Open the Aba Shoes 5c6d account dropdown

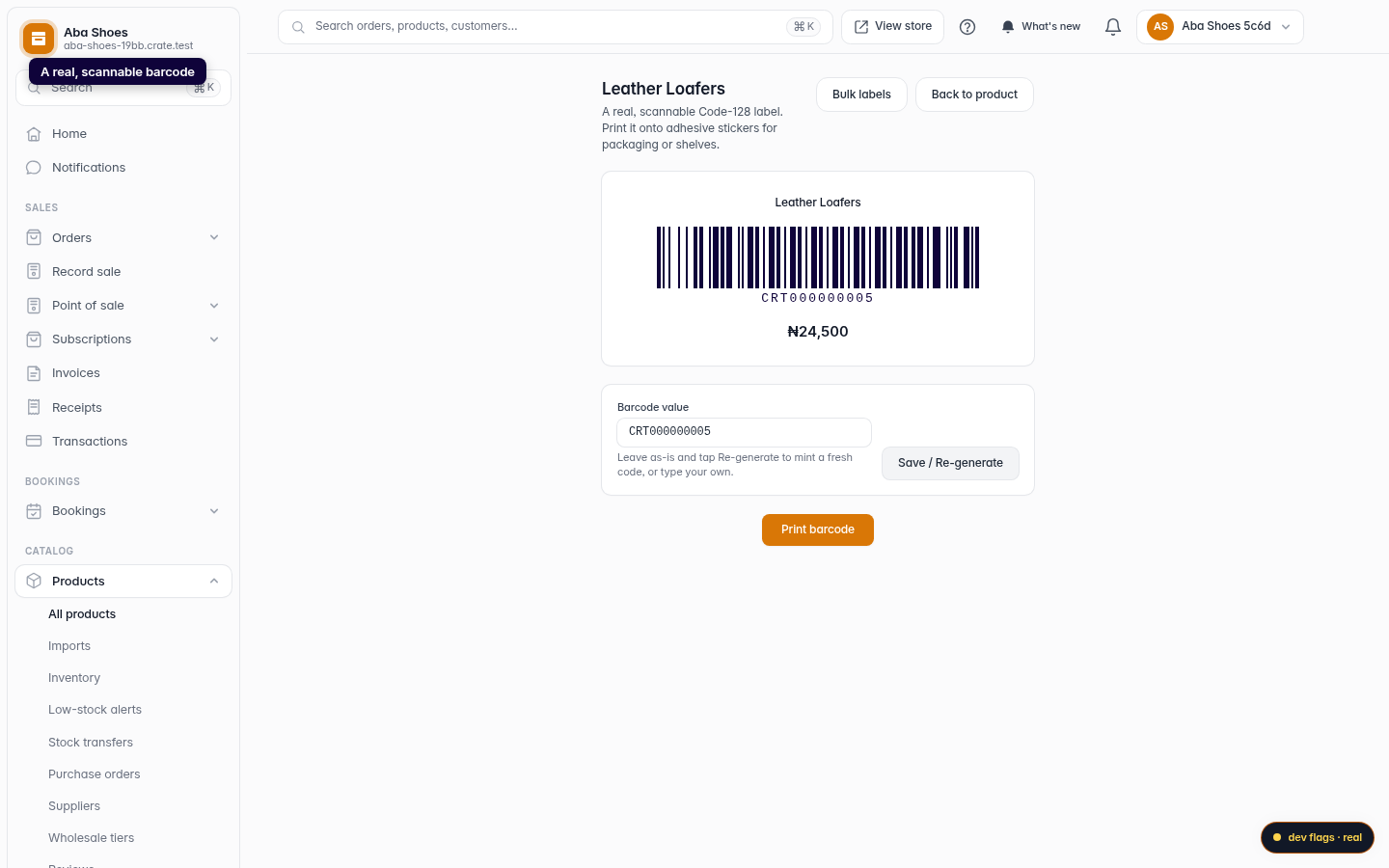pos(1220,27)
